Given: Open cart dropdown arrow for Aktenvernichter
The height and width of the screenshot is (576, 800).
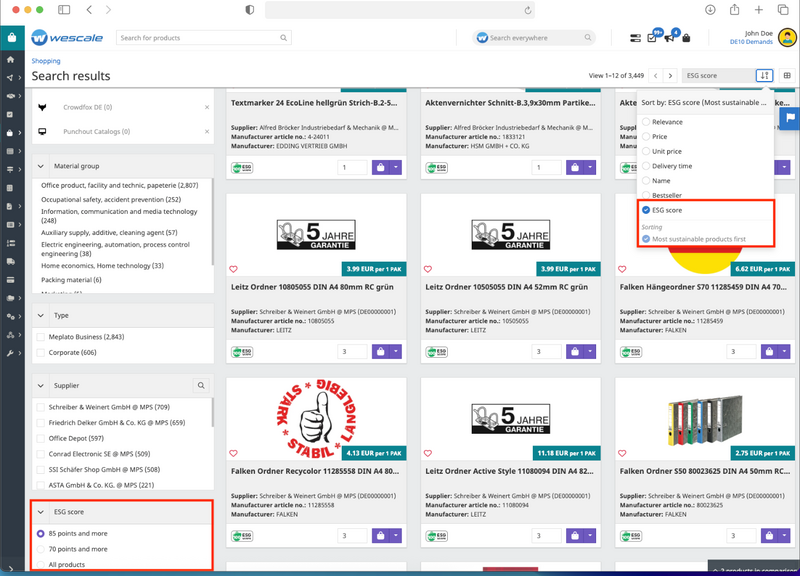Looking at the screenshot, I should [590, 167].
